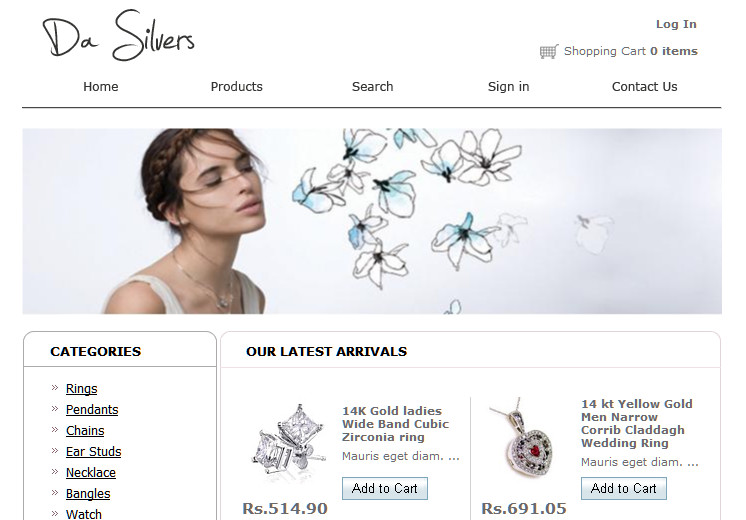Add the Claddagh Wedding Ring to cart

(623, 488)
